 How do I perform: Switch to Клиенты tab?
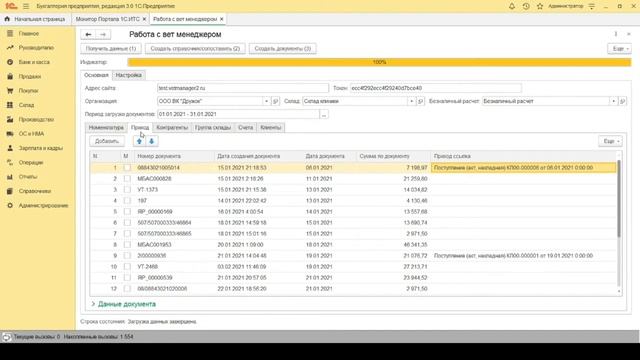pyautogui.click(x=271, y=128)
